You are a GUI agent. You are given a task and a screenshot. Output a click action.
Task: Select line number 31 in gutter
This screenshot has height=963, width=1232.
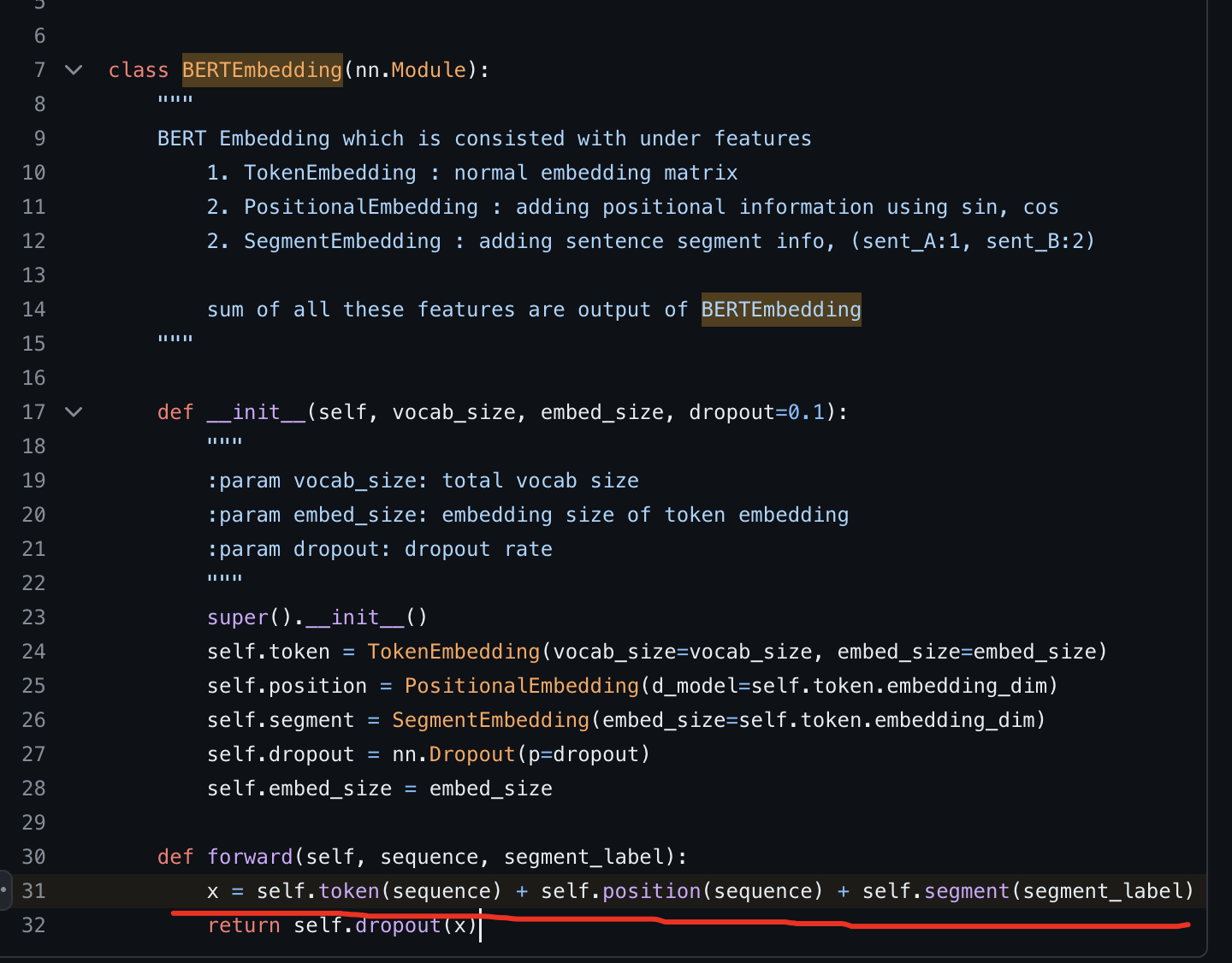[x=34, y=891]
